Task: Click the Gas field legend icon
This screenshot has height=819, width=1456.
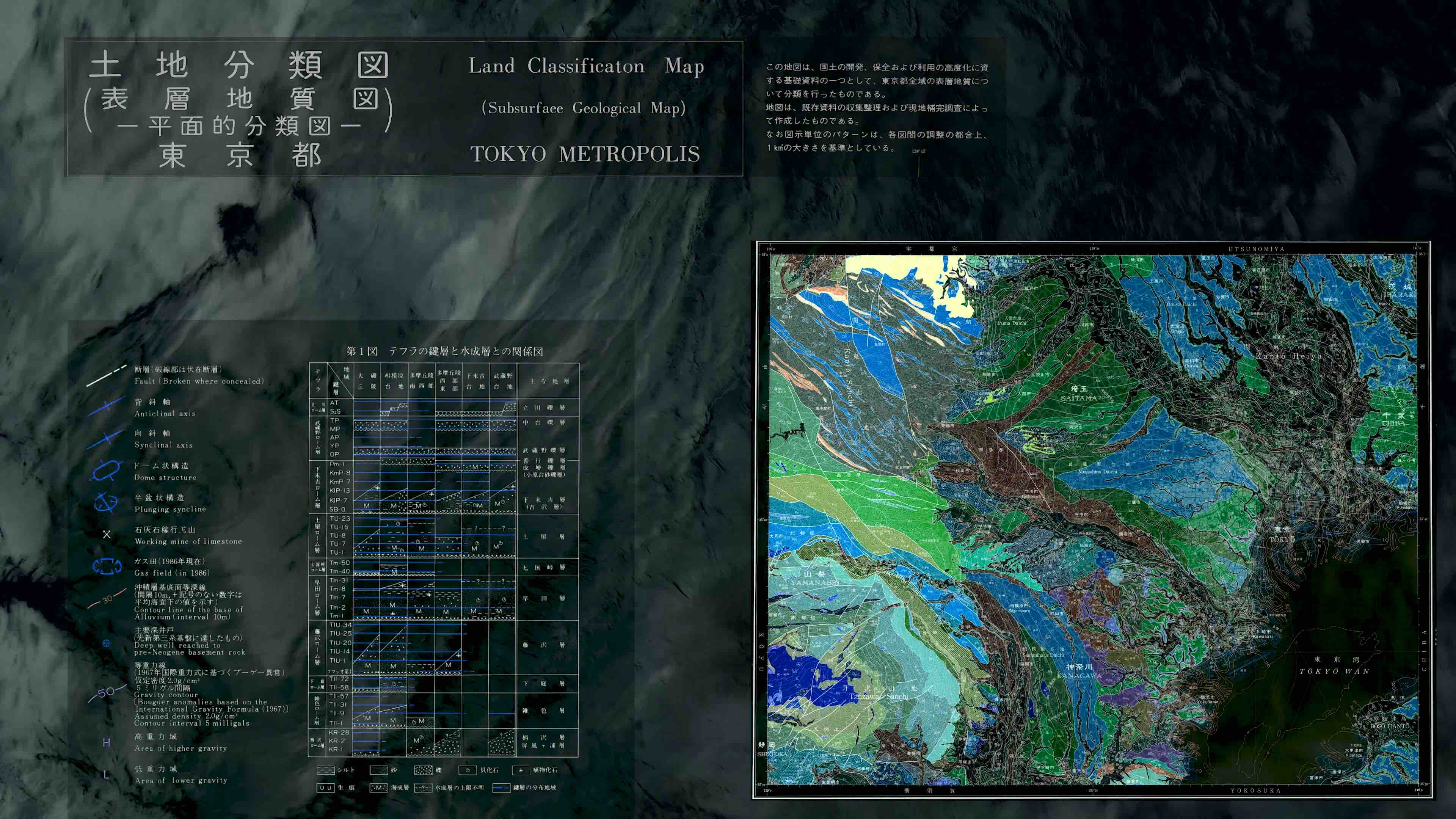Action: click(x=107, y=566)
